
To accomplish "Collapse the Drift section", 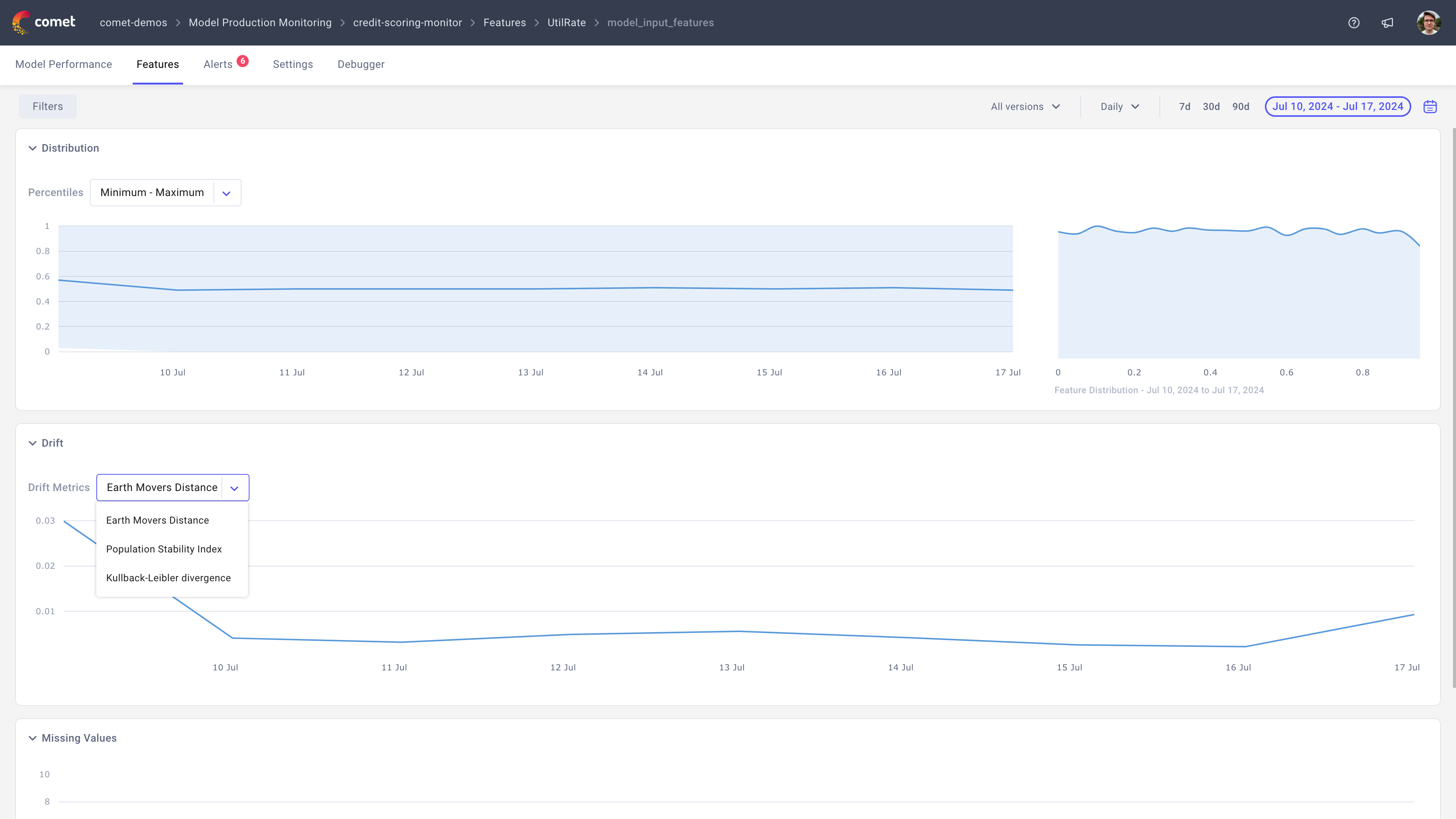I will [33, 442].
